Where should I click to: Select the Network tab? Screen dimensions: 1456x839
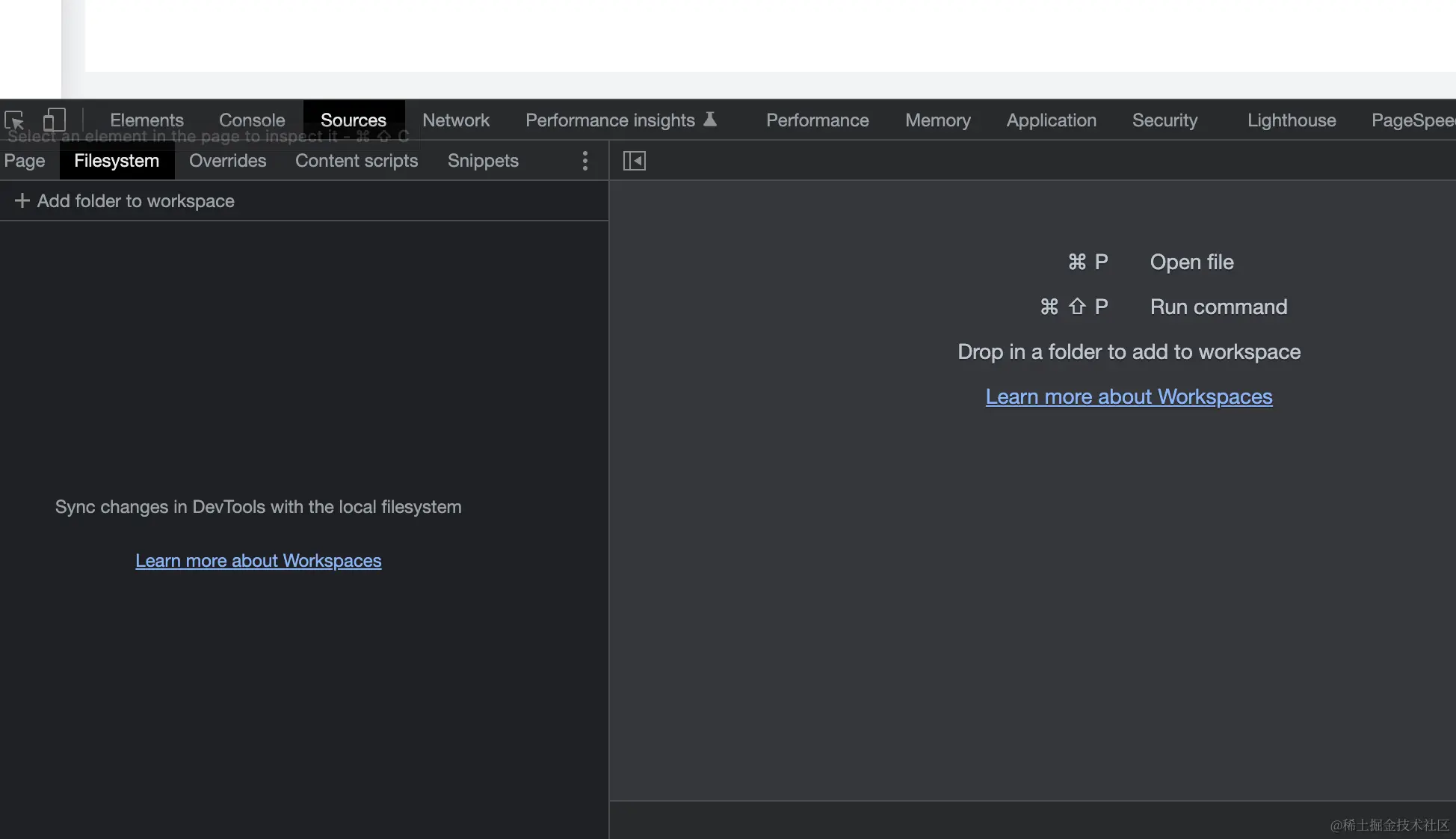(456, 120)
